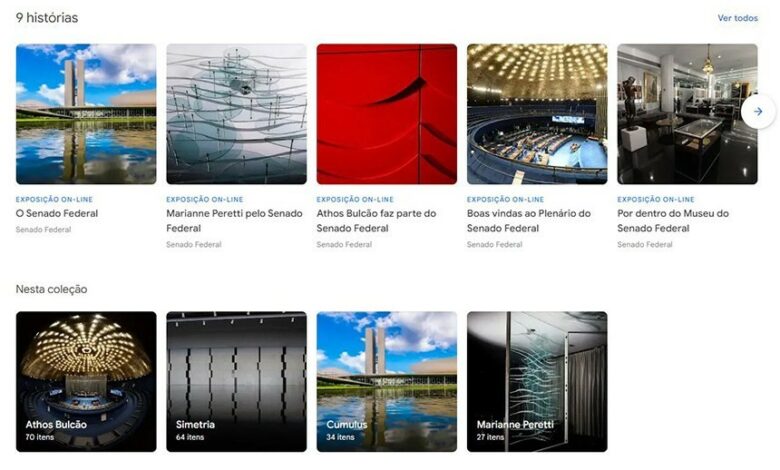This screenshot has width=780, height=470.
Task: Click 'Por dentro do Museu' title
Action: coord(673,221)
